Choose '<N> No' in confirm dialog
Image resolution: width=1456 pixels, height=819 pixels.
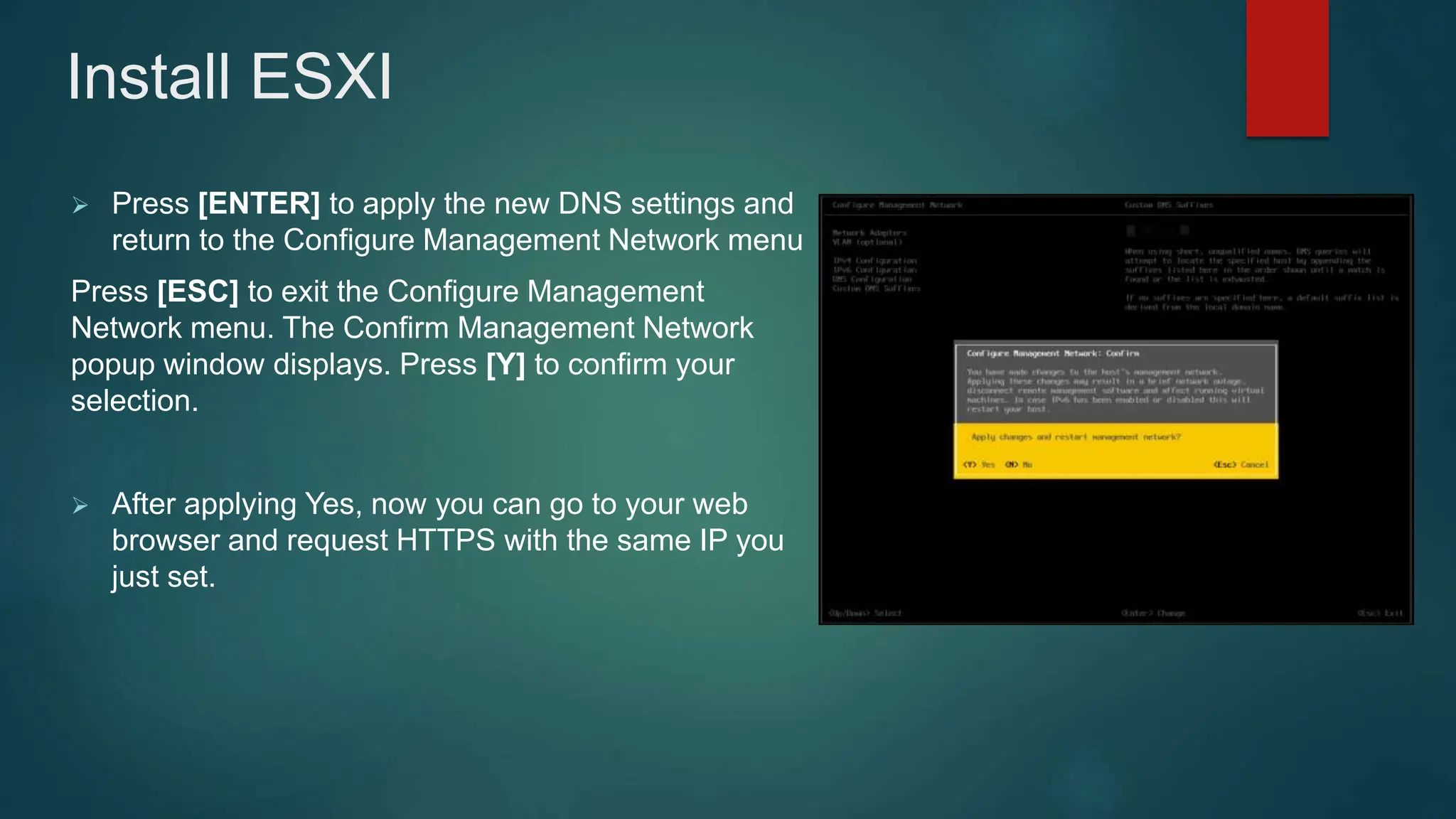tap(1019, 465)
